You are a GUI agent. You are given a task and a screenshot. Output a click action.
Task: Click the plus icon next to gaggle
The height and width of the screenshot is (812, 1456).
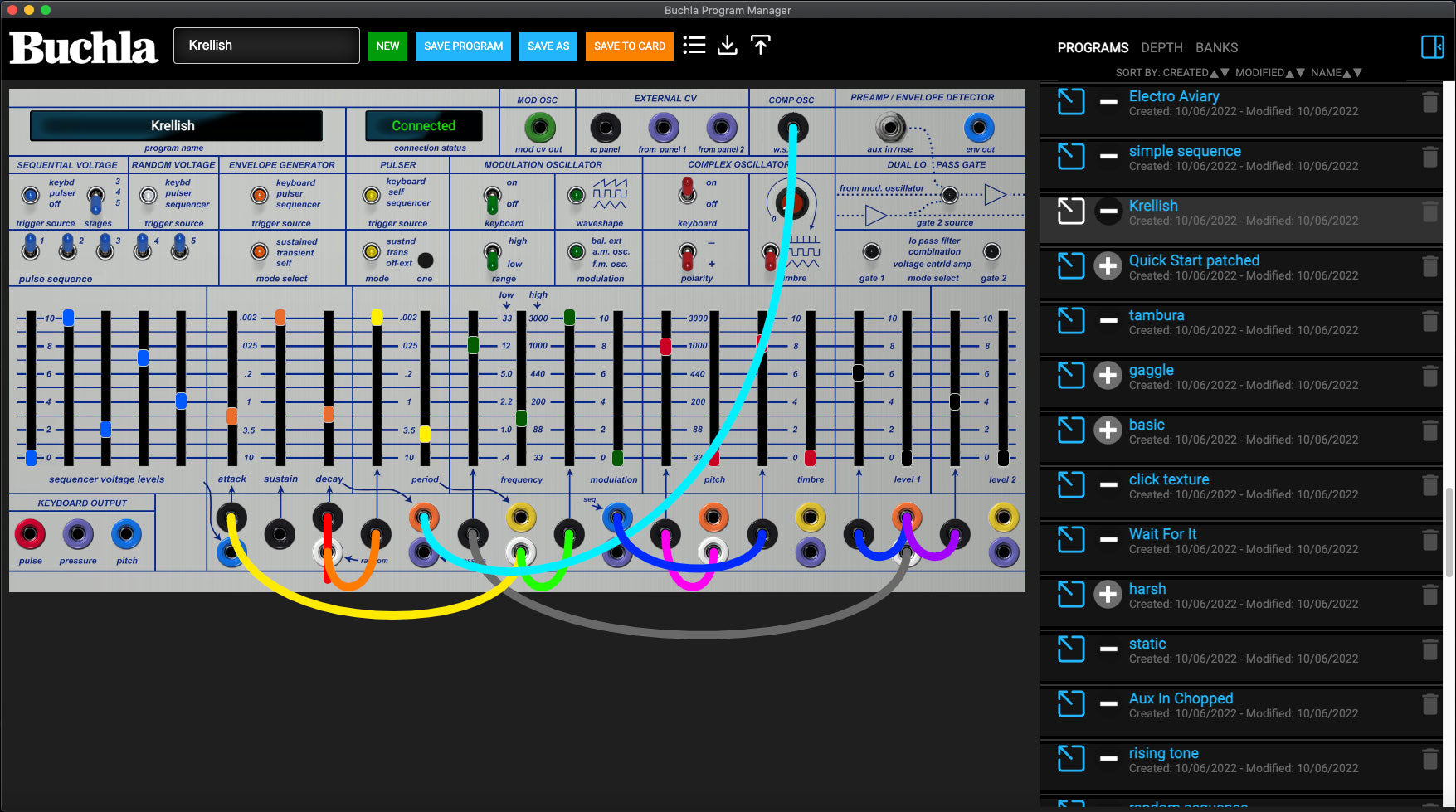click(x=1108, y=376)
